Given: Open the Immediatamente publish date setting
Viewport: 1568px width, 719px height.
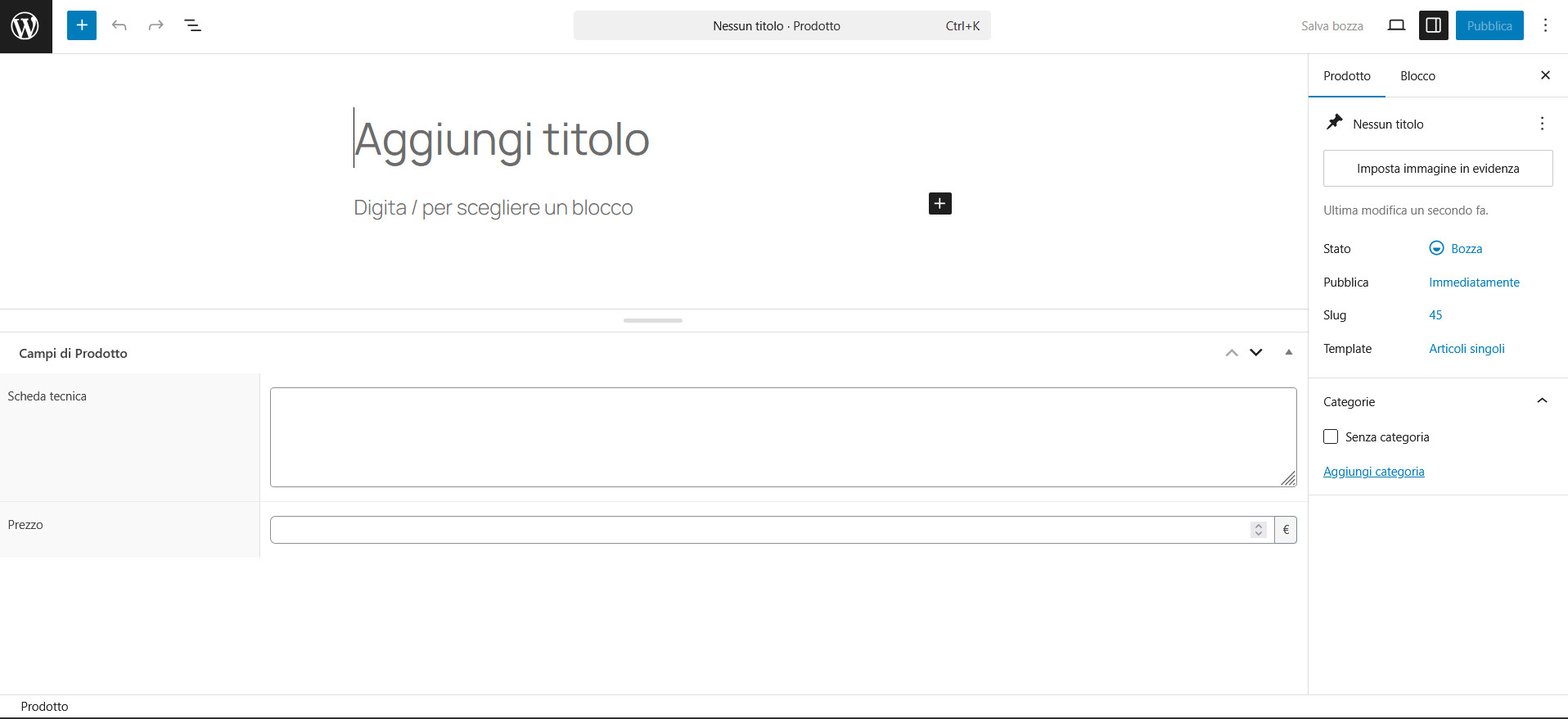Looking at the screenshot, I should [x=1474, y=282].
